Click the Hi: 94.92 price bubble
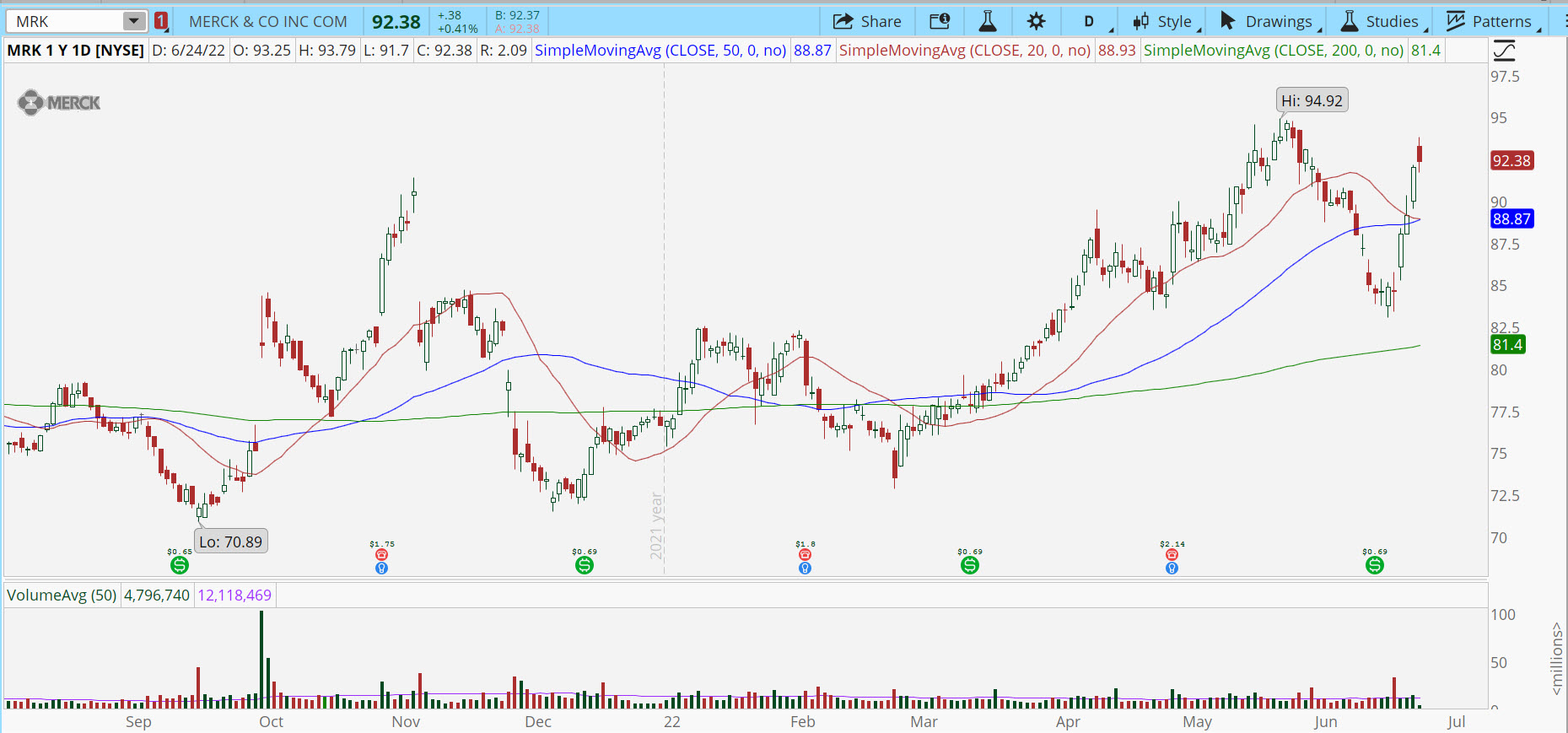The height and width of the screenshot is (733, 1568). point(1312,100)
